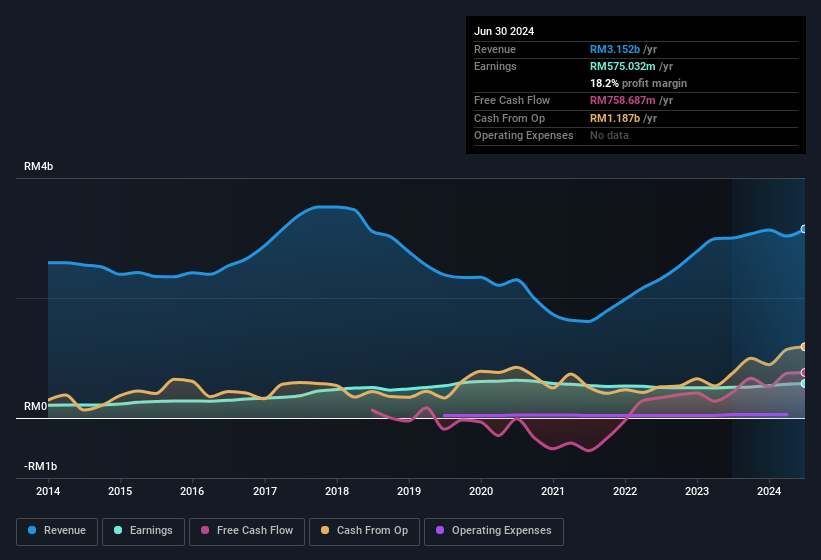The image size is (821, 560).
Task: Click the 2017 x-axis label
Action: (x=264, y=491)
